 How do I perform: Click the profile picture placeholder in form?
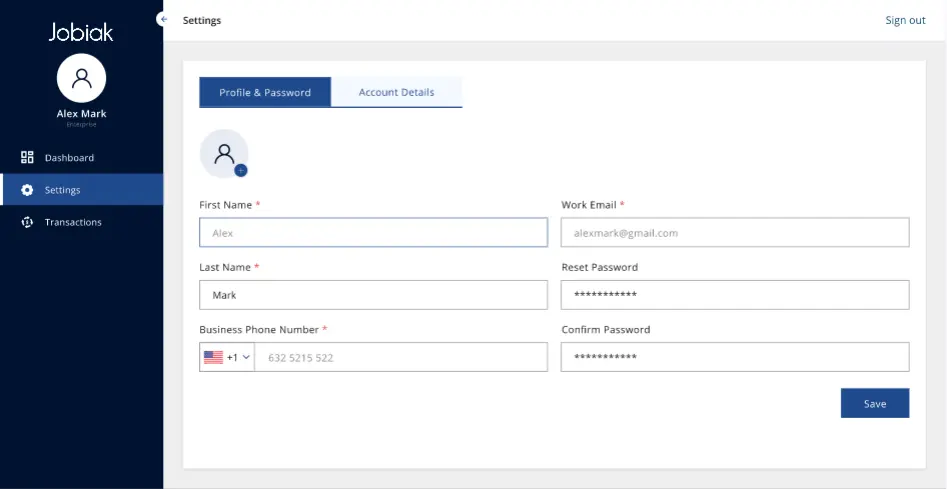[x=224, y=153]
